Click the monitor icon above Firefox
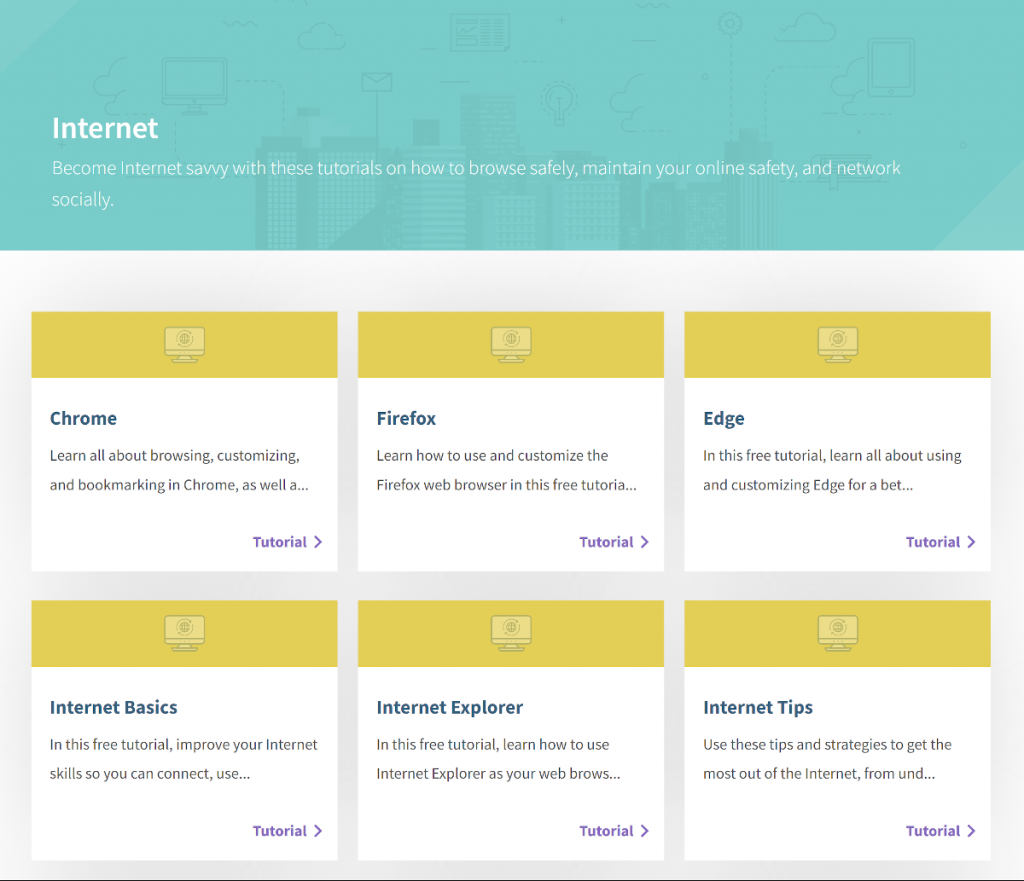The width and height of the screenshot is (1024, 881). pos(511,343)
